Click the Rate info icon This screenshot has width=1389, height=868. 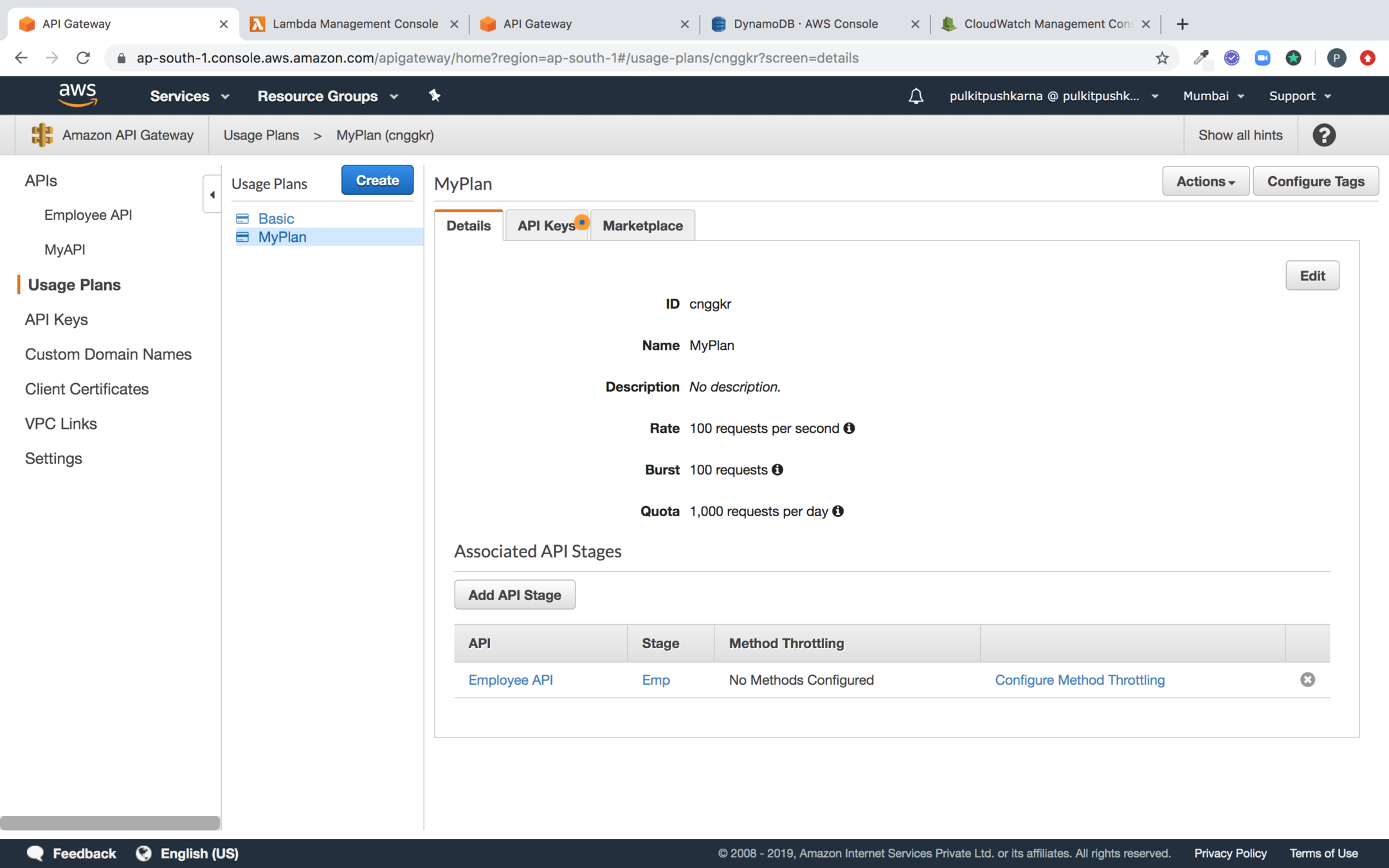pos(849,428)
